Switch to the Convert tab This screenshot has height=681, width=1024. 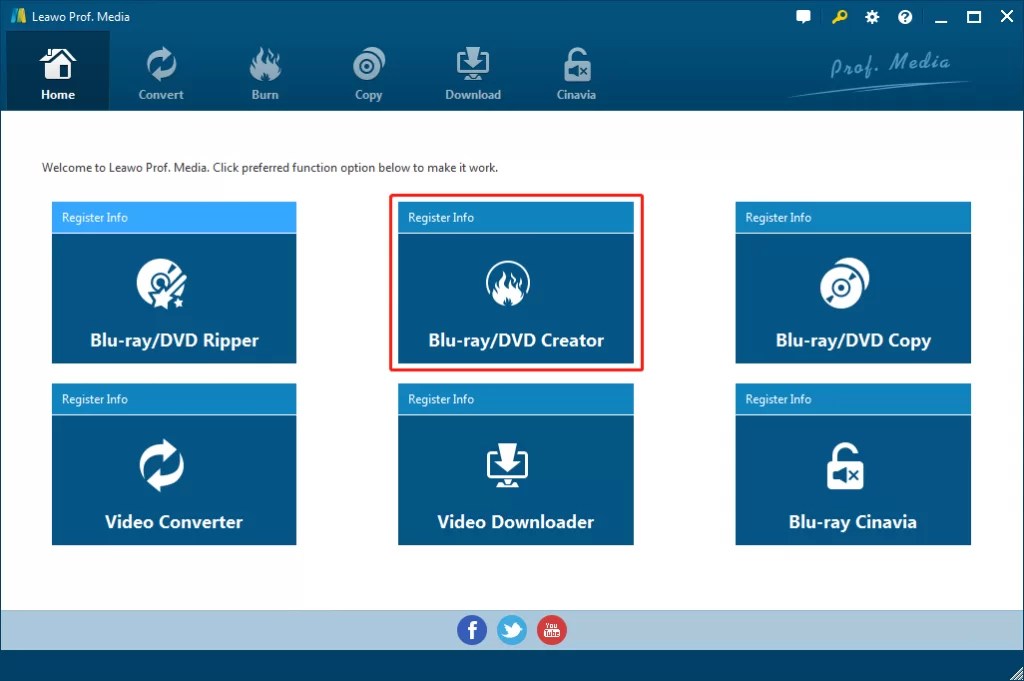click(160, 70)
